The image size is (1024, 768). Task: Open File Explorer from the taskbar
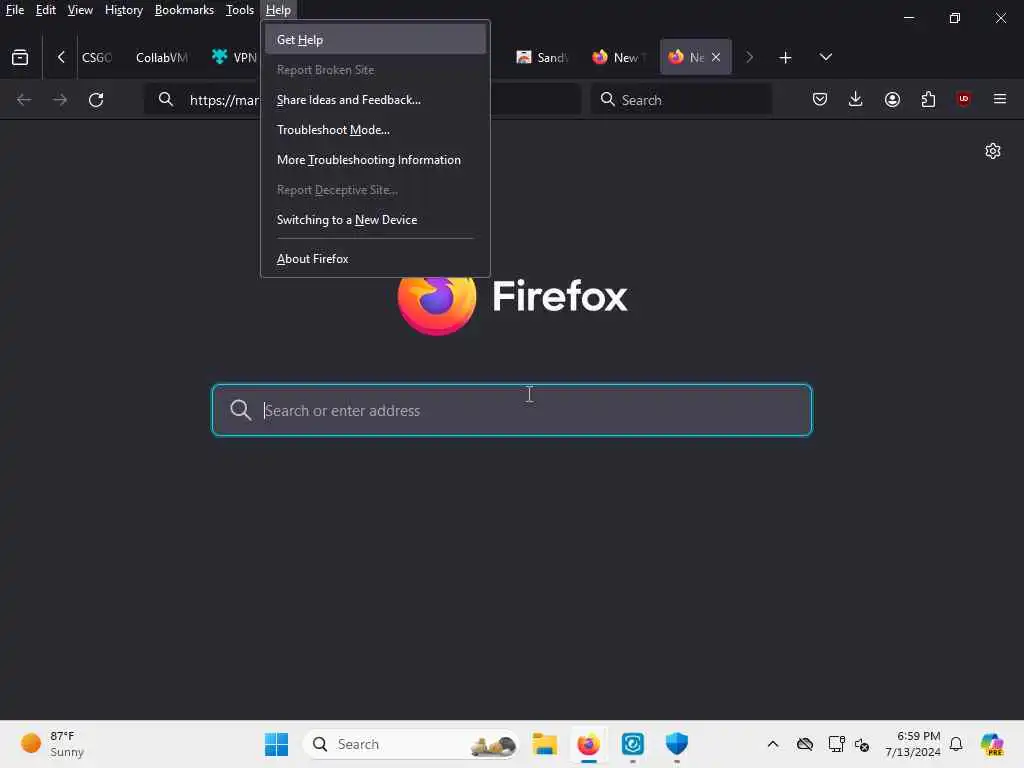tap(545, 744)
